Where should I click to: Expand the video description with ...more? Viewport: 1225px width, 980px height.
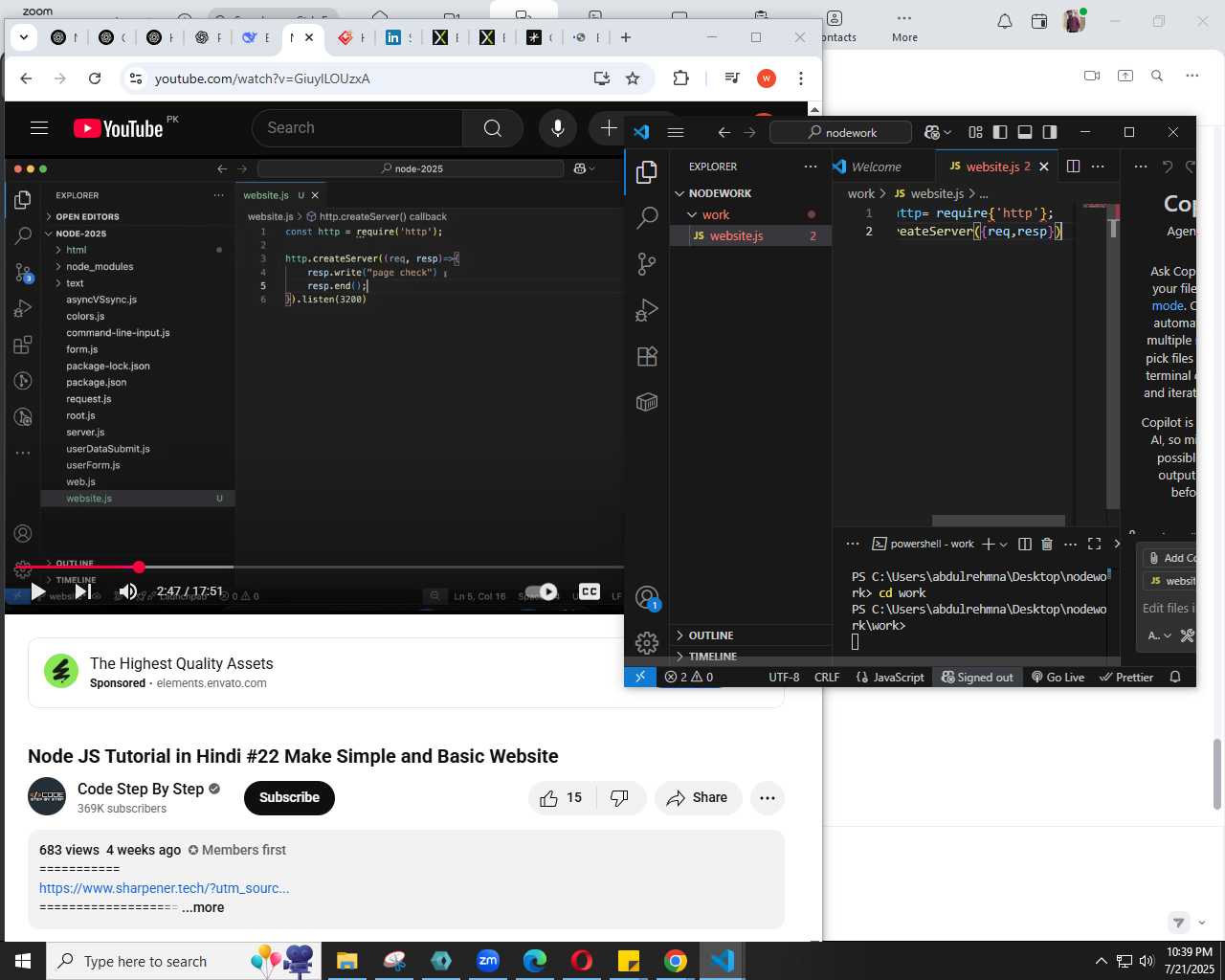[203, 907]
